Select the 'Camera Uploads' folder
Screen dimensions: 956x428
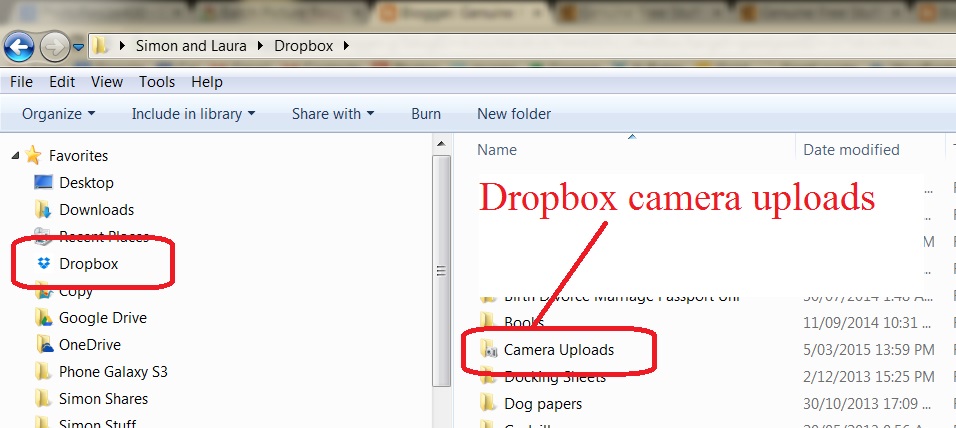[x=558, y=350]
